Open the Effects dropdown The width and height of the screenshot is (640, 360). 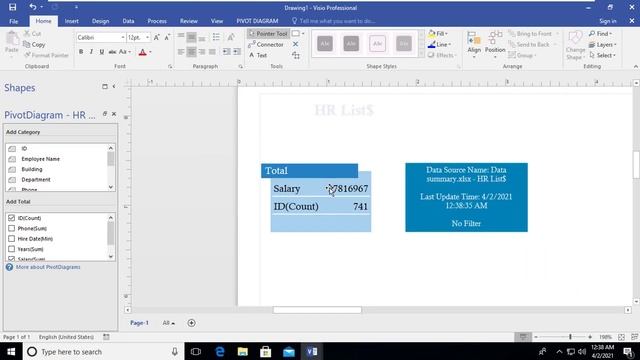[442, 55]
